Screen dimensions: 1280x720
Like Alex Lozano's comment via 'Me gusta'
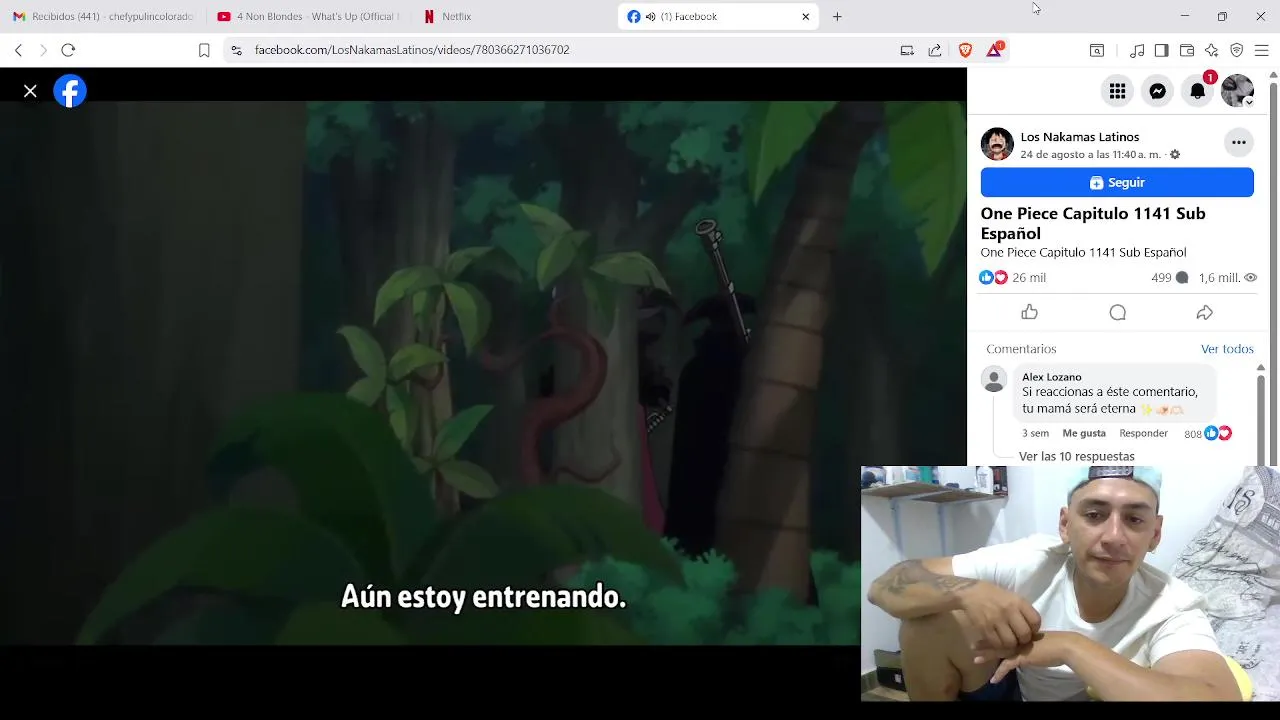click(x=1084, y=433)
